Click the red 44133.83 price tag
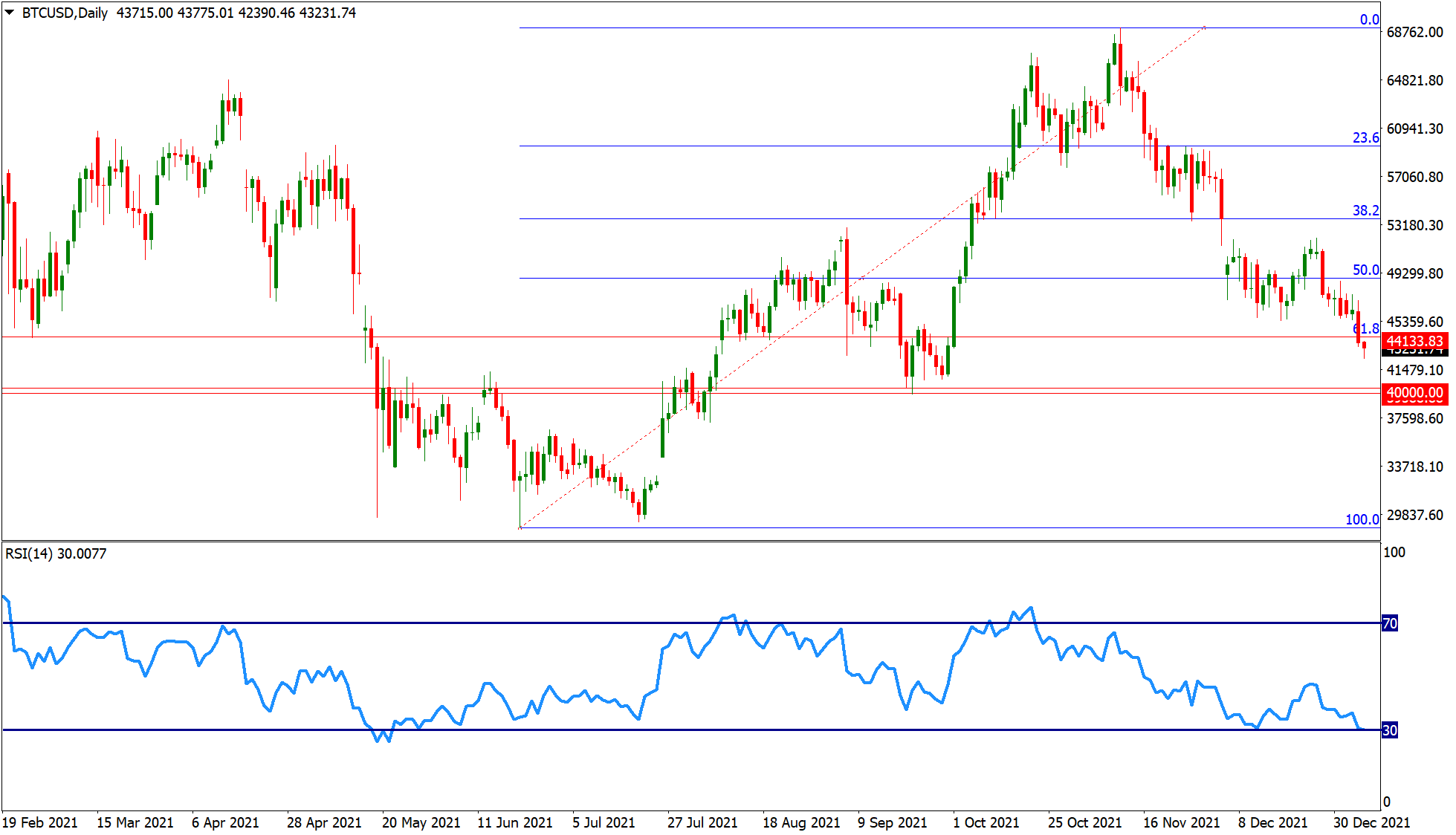This screenshot has width=1456, height=835. click(1414, 341)
